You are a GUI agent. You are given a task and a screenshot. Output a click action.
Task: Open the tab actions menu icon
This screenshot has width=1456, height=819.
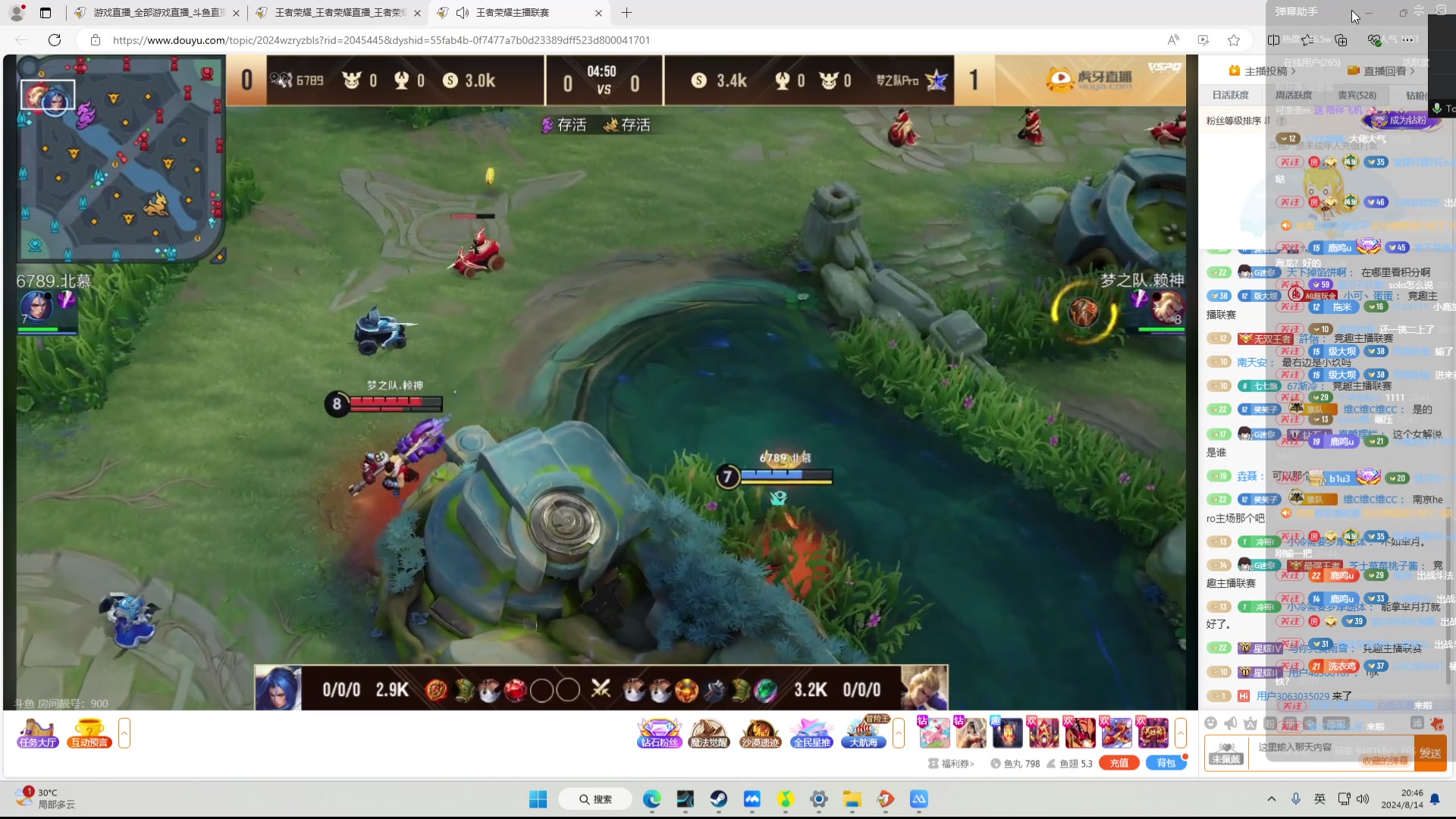click(x=45, y=13)
